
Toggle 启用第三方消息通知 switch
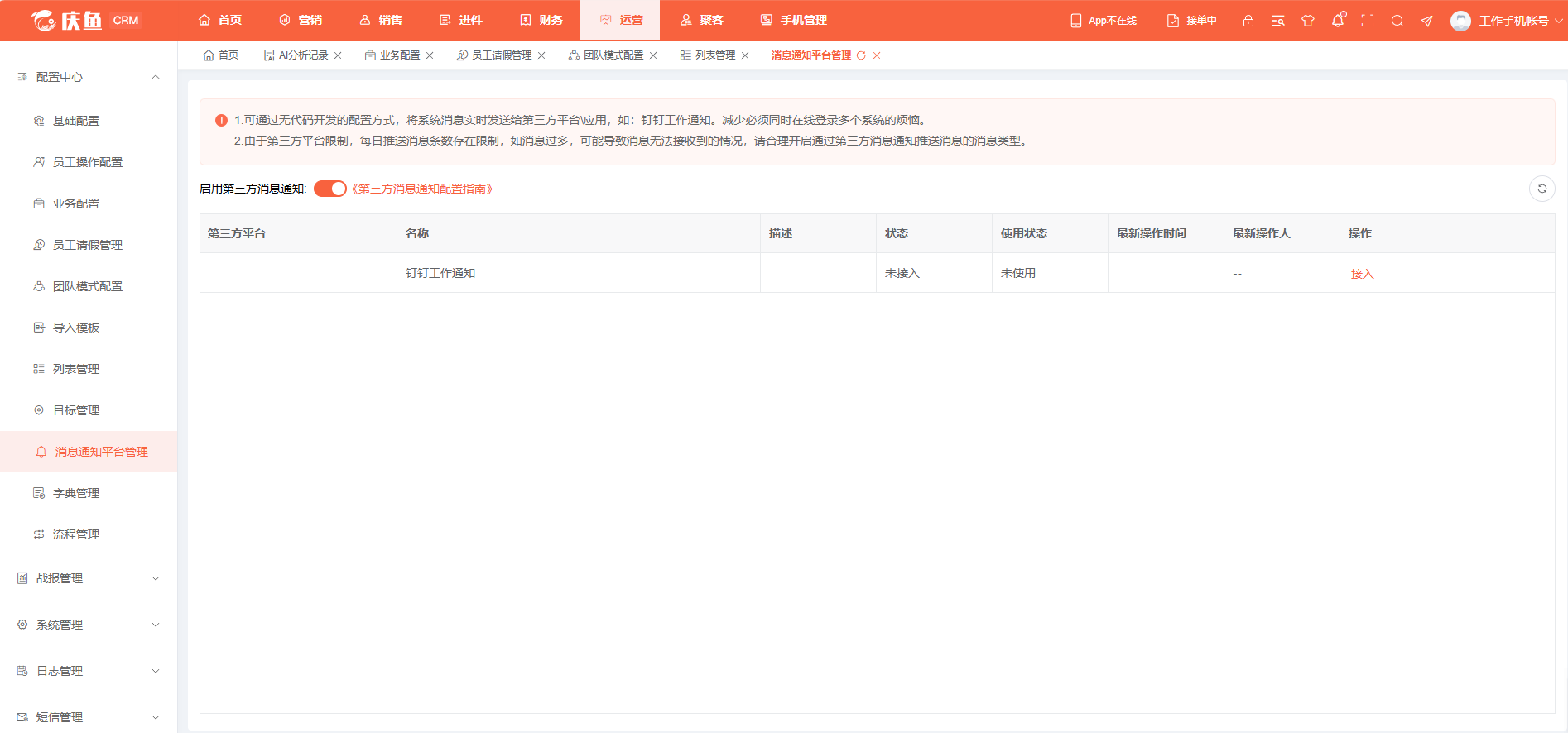coord(330,189)
